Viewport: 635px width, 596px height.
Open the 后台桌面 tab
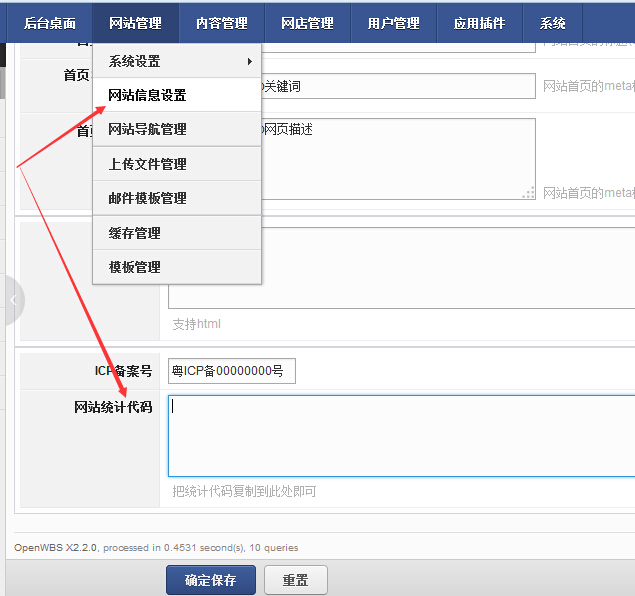(49, 23)
